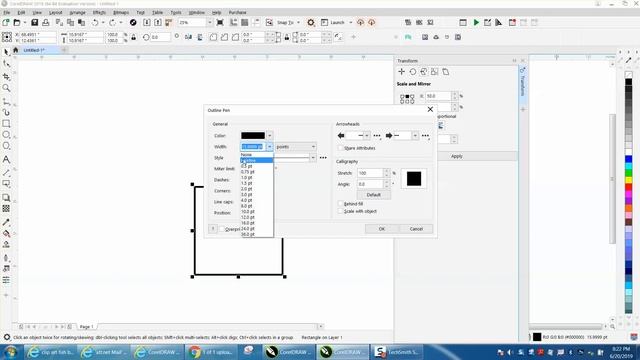Click Cancel in the Outline Pen dialog

pos(416,229)
